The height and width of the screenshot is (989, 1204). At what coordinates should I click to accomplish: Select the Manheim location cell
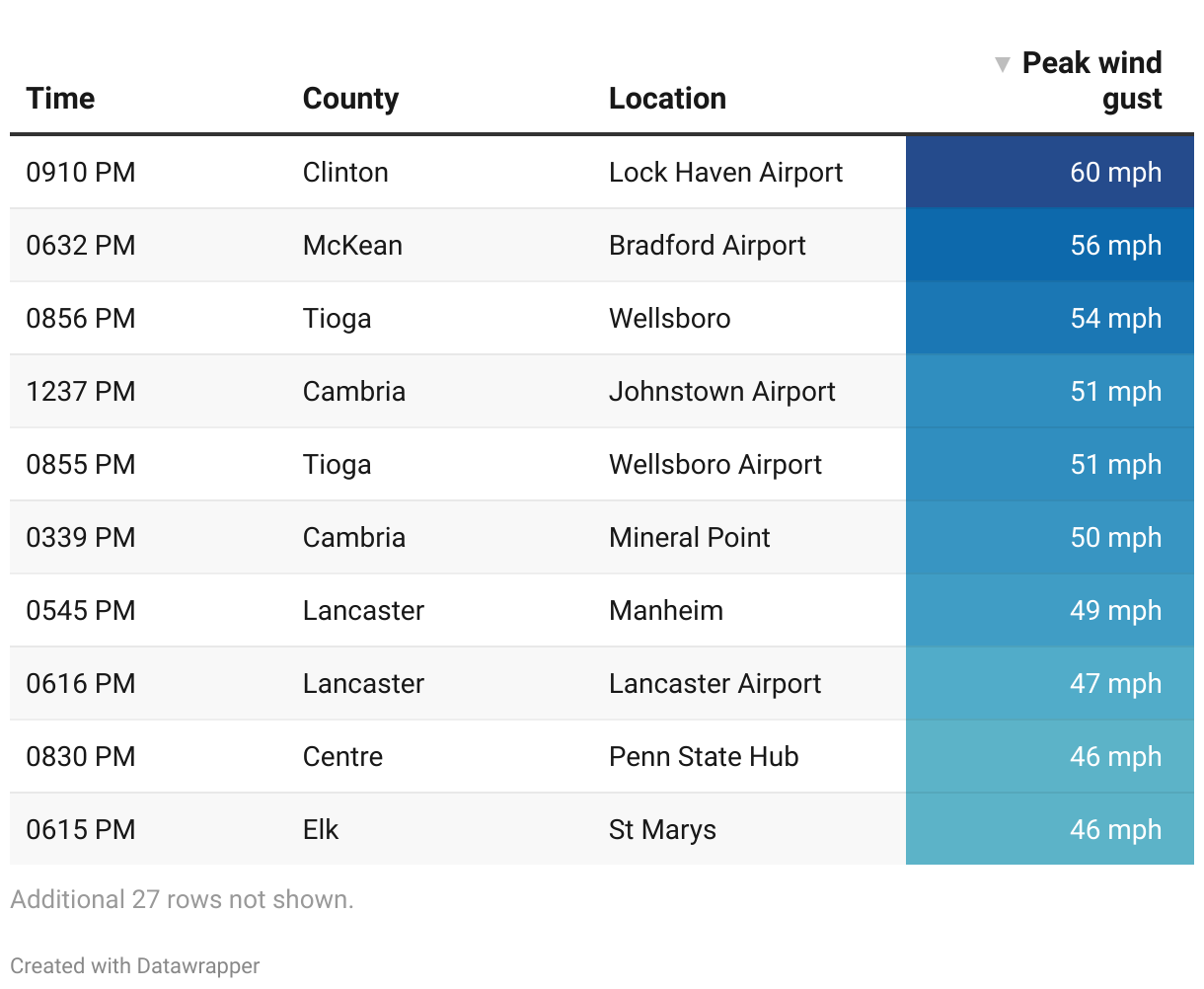[666, 611]
